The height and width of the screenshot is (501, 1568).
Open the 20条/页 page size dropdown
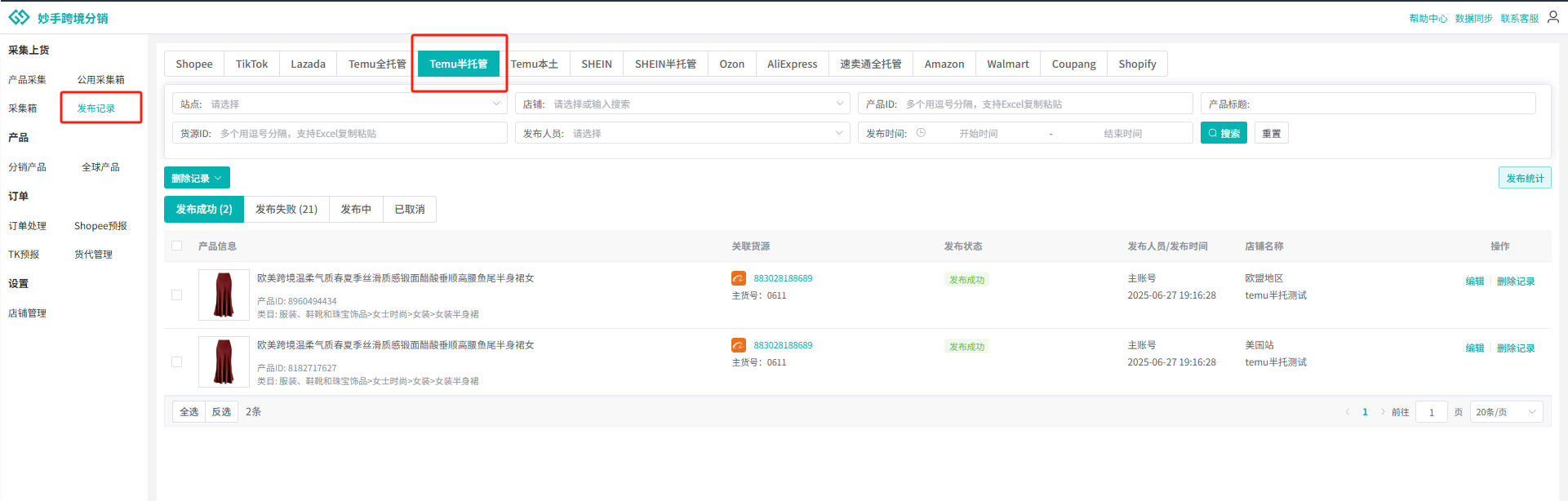[1506, 412]
